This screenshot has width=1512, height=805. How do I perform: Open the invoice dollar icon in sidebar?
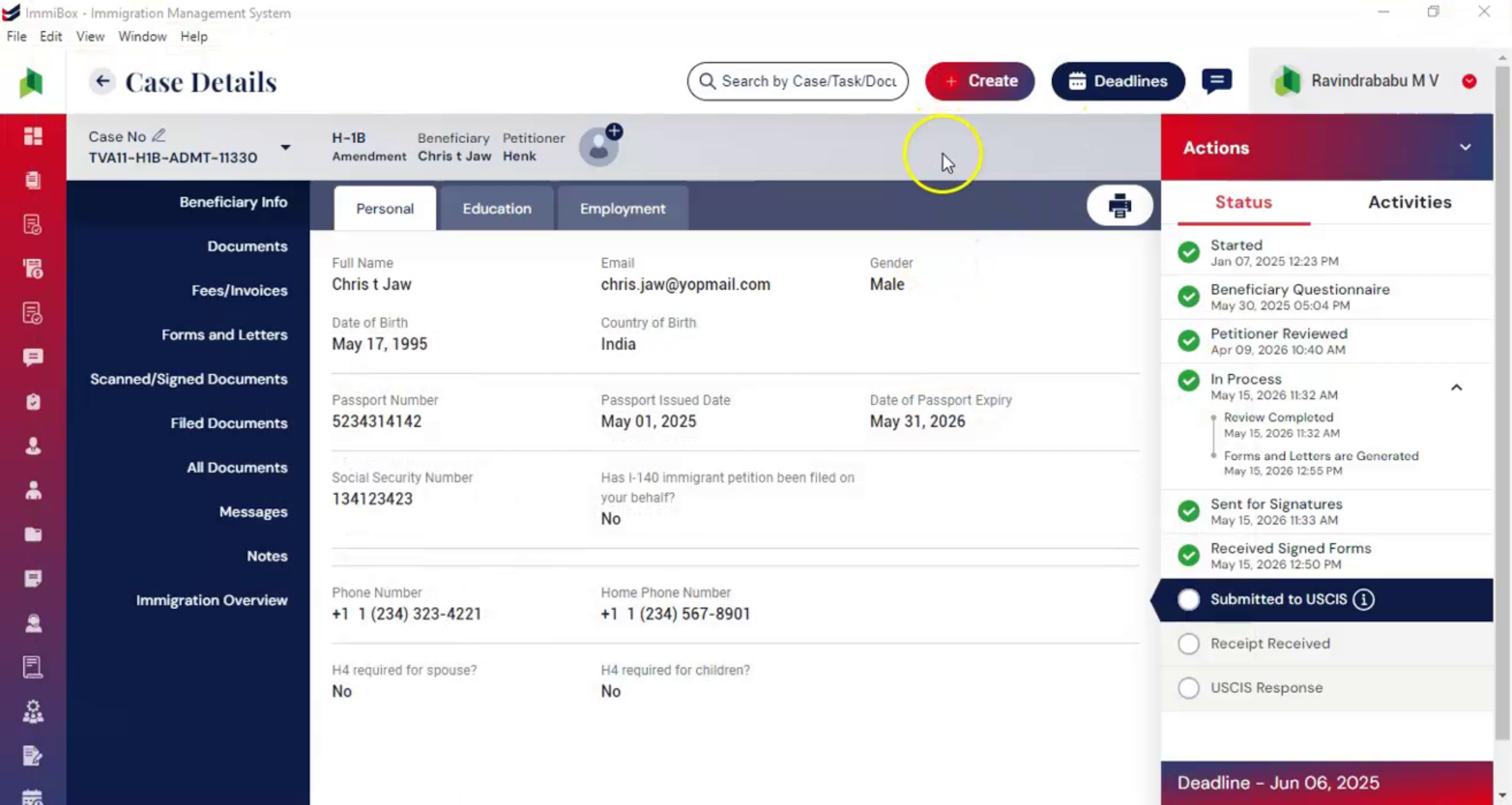coord(33,269)
